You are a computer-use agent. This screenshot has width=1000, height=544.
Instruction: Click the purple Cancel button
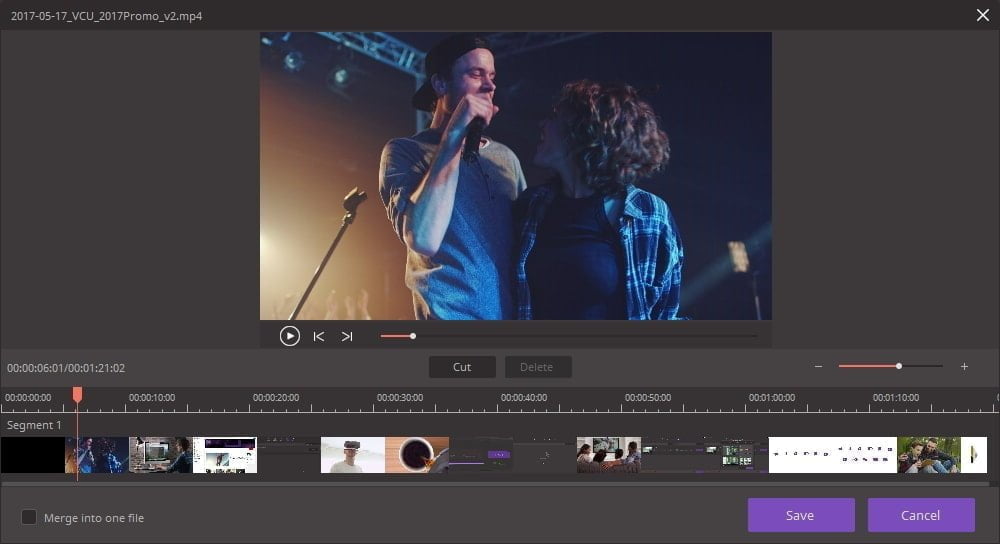920,515
